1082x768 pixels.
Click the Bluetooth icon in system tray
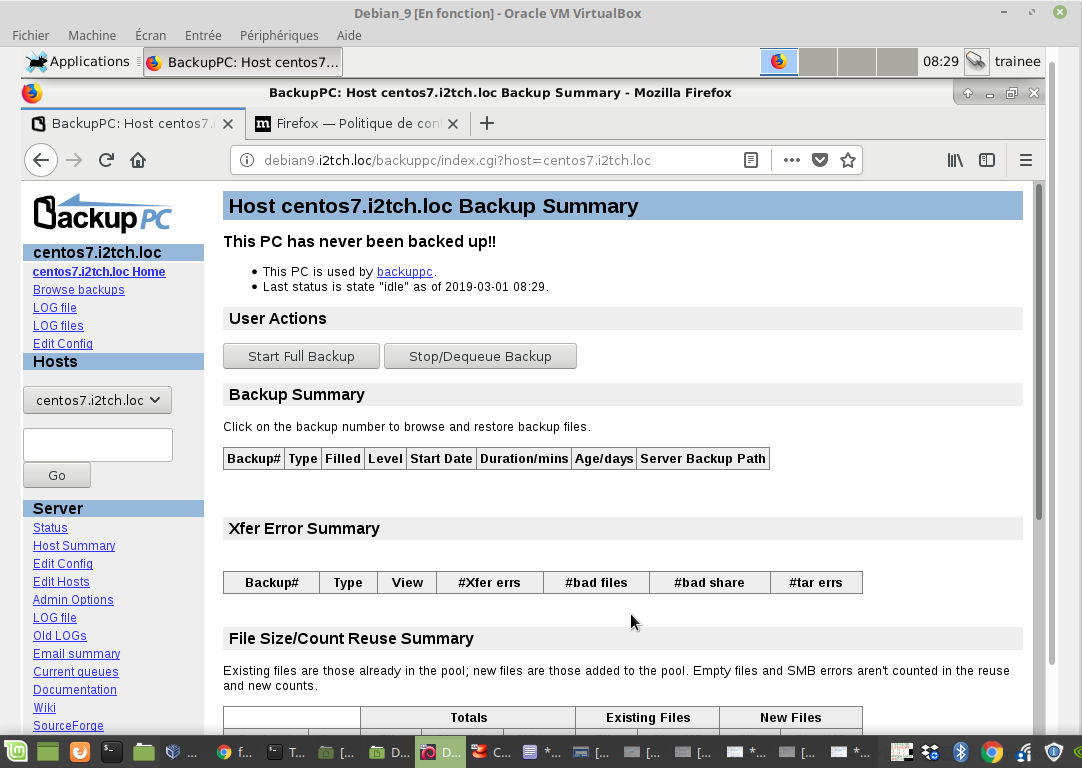961,752
